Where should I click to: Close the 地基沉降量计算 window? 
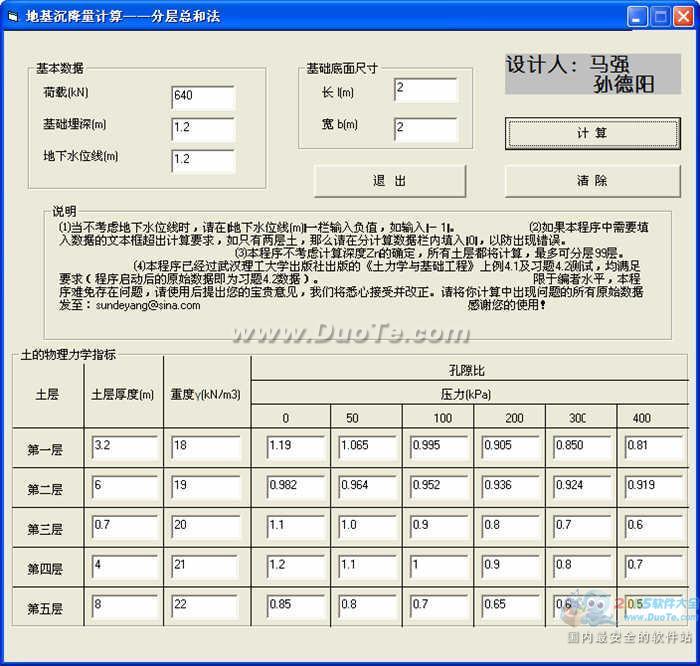[683, 17]
